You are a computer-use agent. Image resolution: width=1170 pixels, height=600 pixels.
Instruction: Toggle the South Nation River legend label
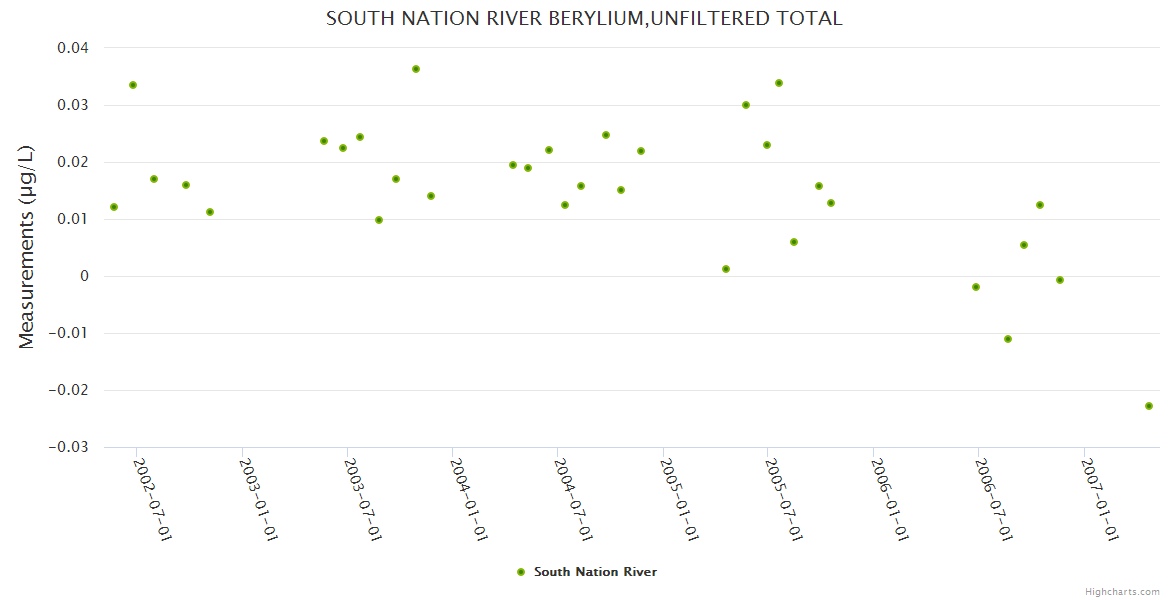click(x=595, y=572)
